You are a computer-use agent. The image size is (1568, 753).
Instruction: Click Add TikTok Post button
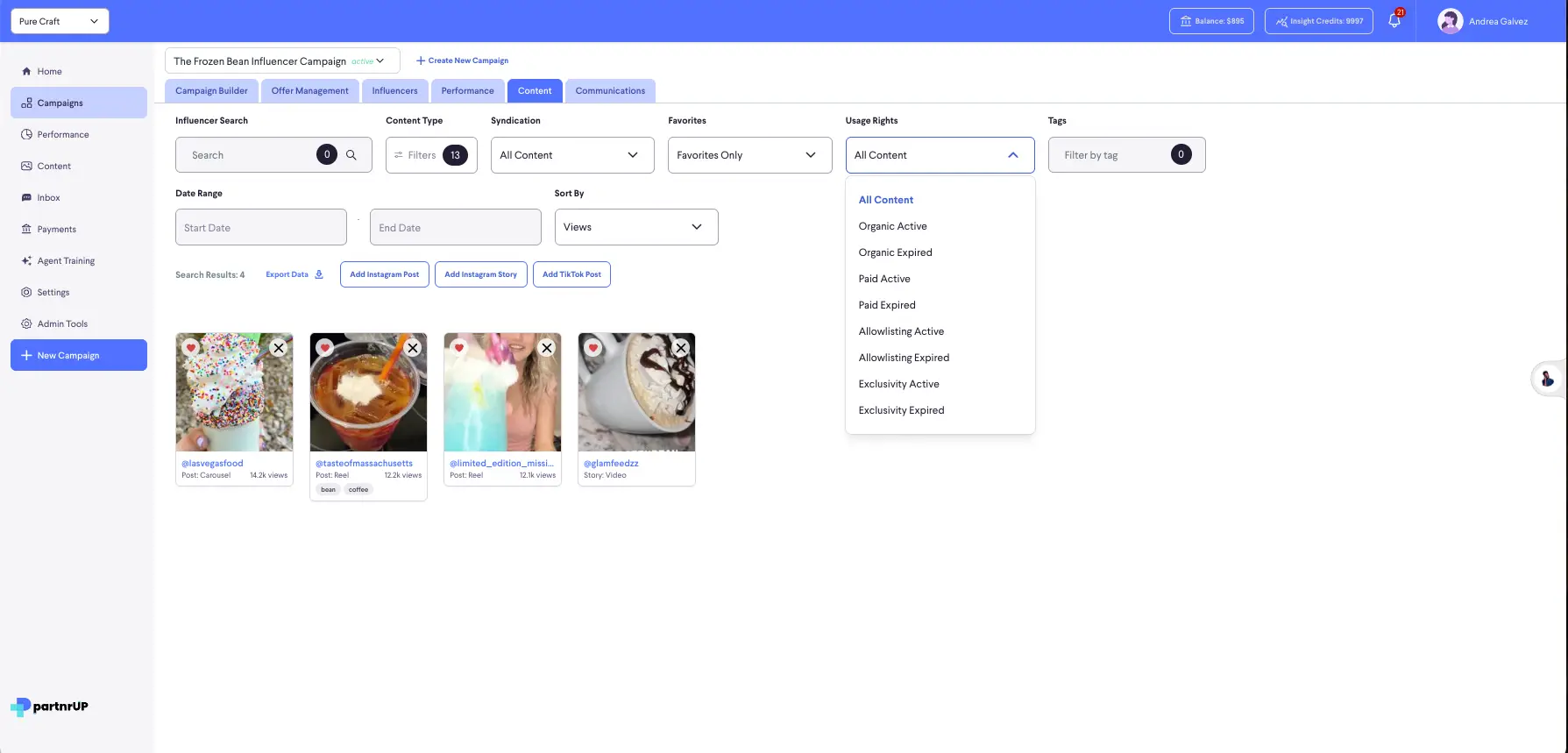[571, 274]
